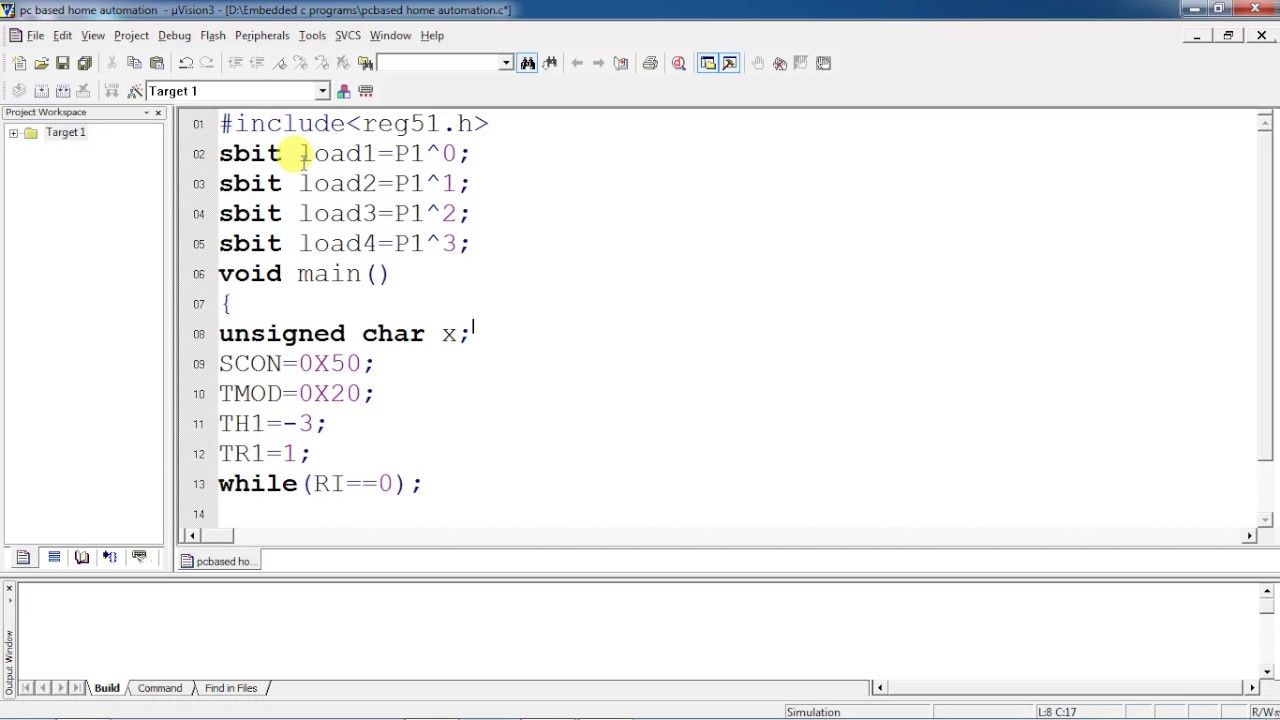
Task: Open the Peripherals menu
Action: coord(262,35)
